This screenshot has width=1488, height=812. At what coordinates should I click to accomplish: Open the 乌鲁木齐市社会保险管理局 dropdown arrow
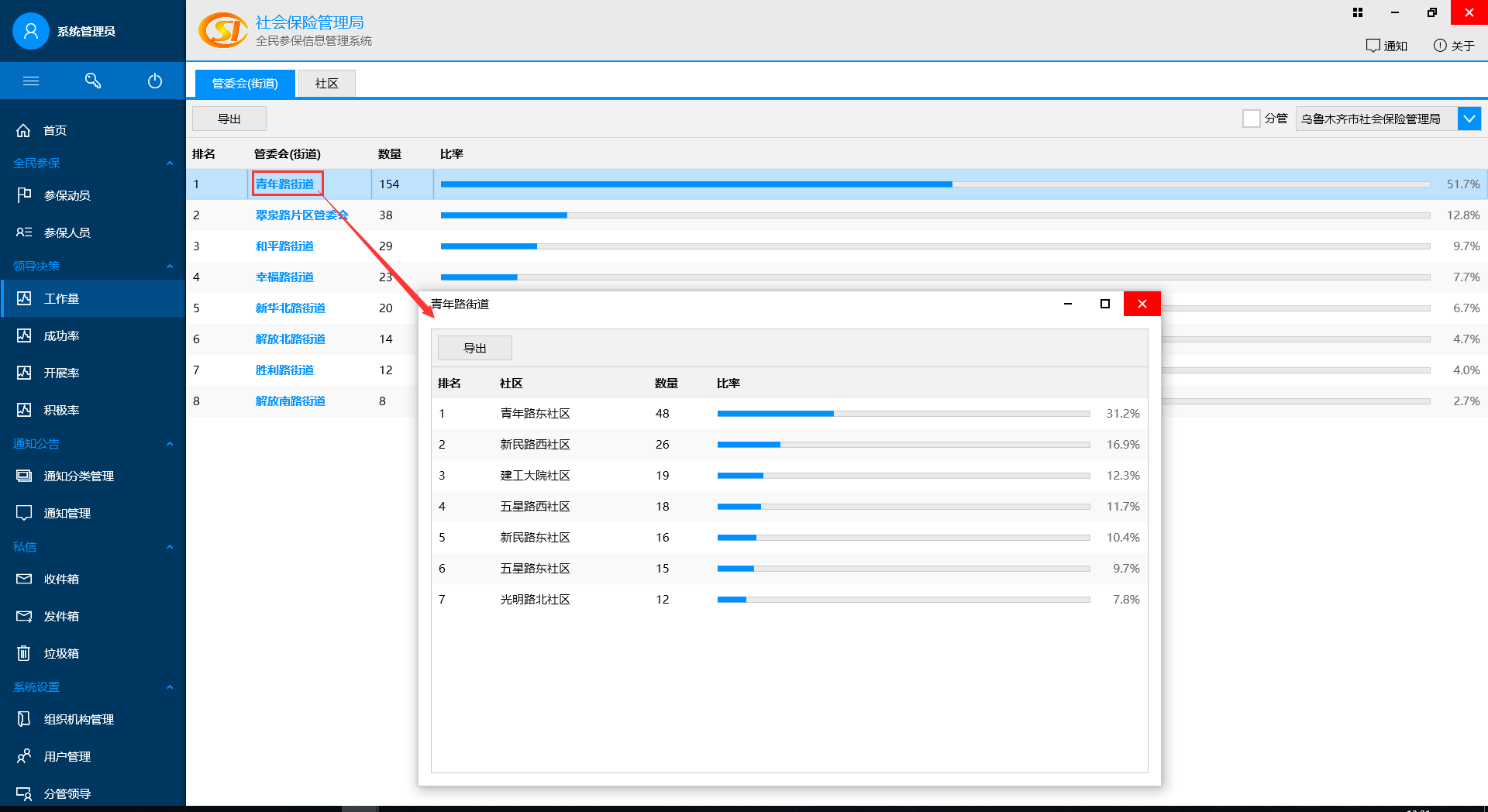(x=1469, y=119)
